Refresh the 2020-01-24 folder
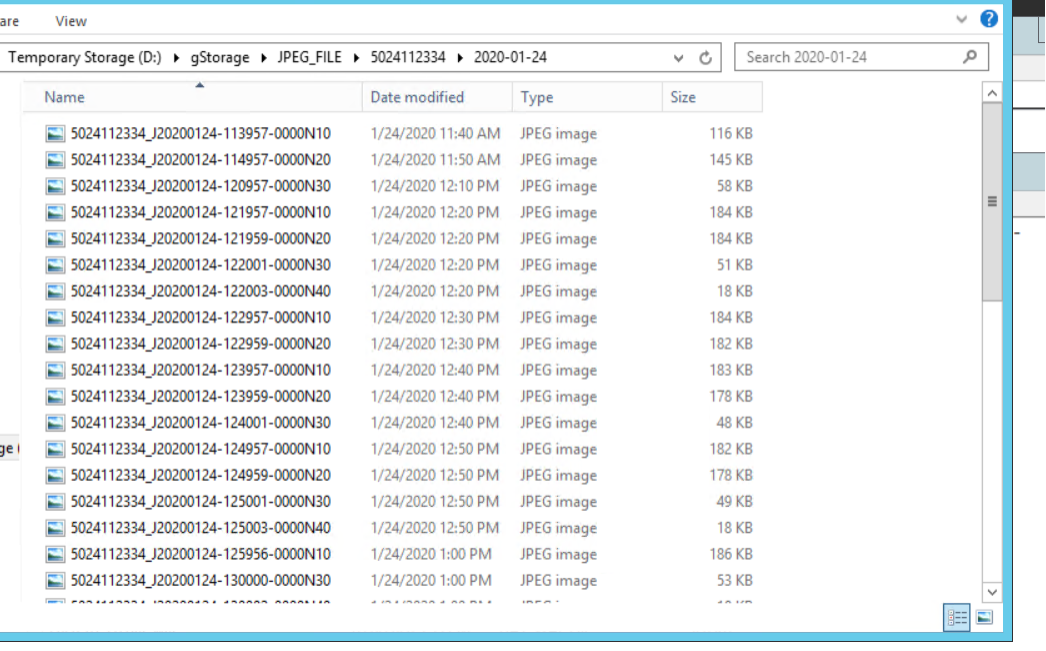 click(x=705, y=58)
